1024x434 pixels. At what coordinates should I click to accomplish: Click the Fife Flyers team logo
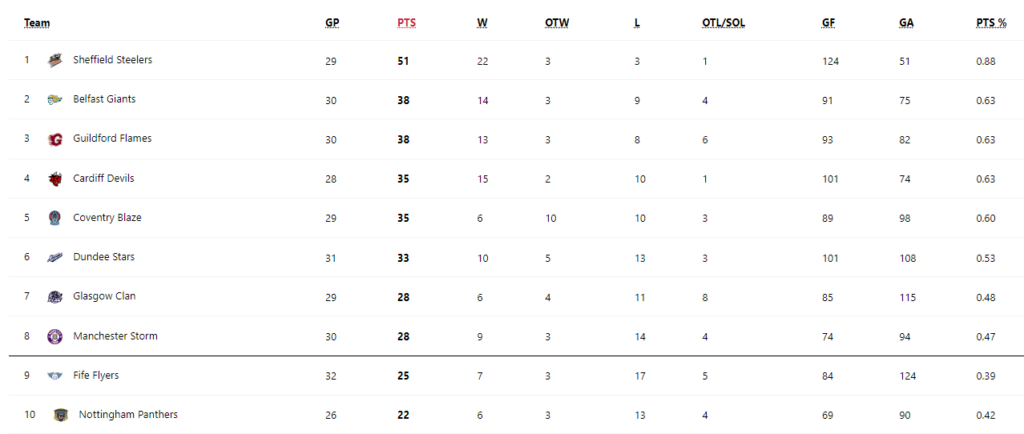pyautogui.click(x=55, y=376)
